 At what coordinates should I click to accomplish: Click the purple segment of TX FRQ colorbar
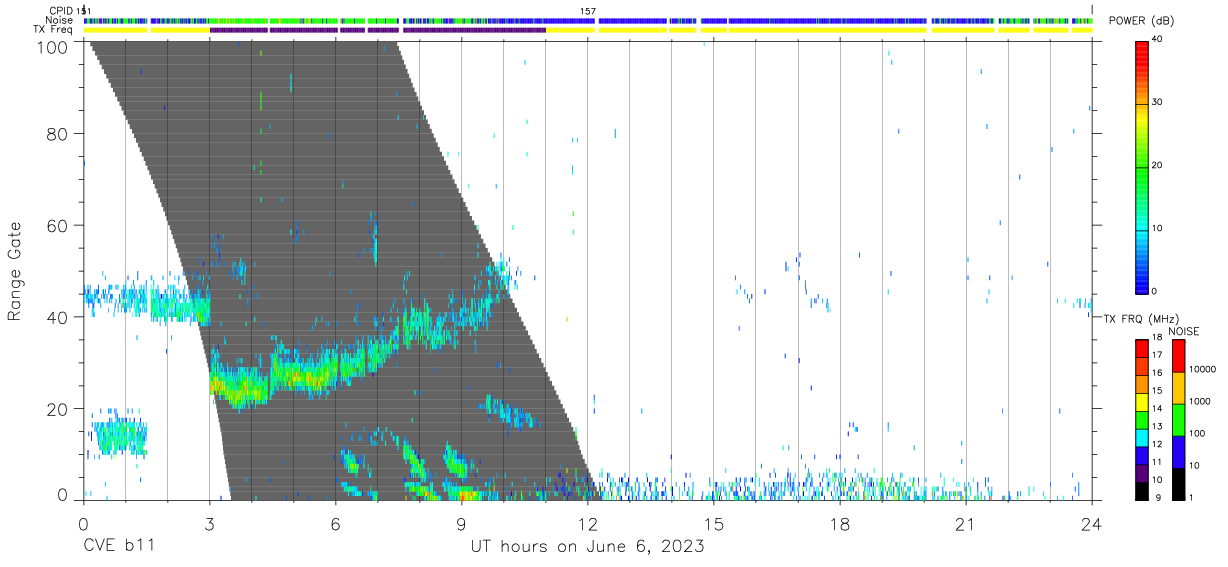click(1142, 474)
